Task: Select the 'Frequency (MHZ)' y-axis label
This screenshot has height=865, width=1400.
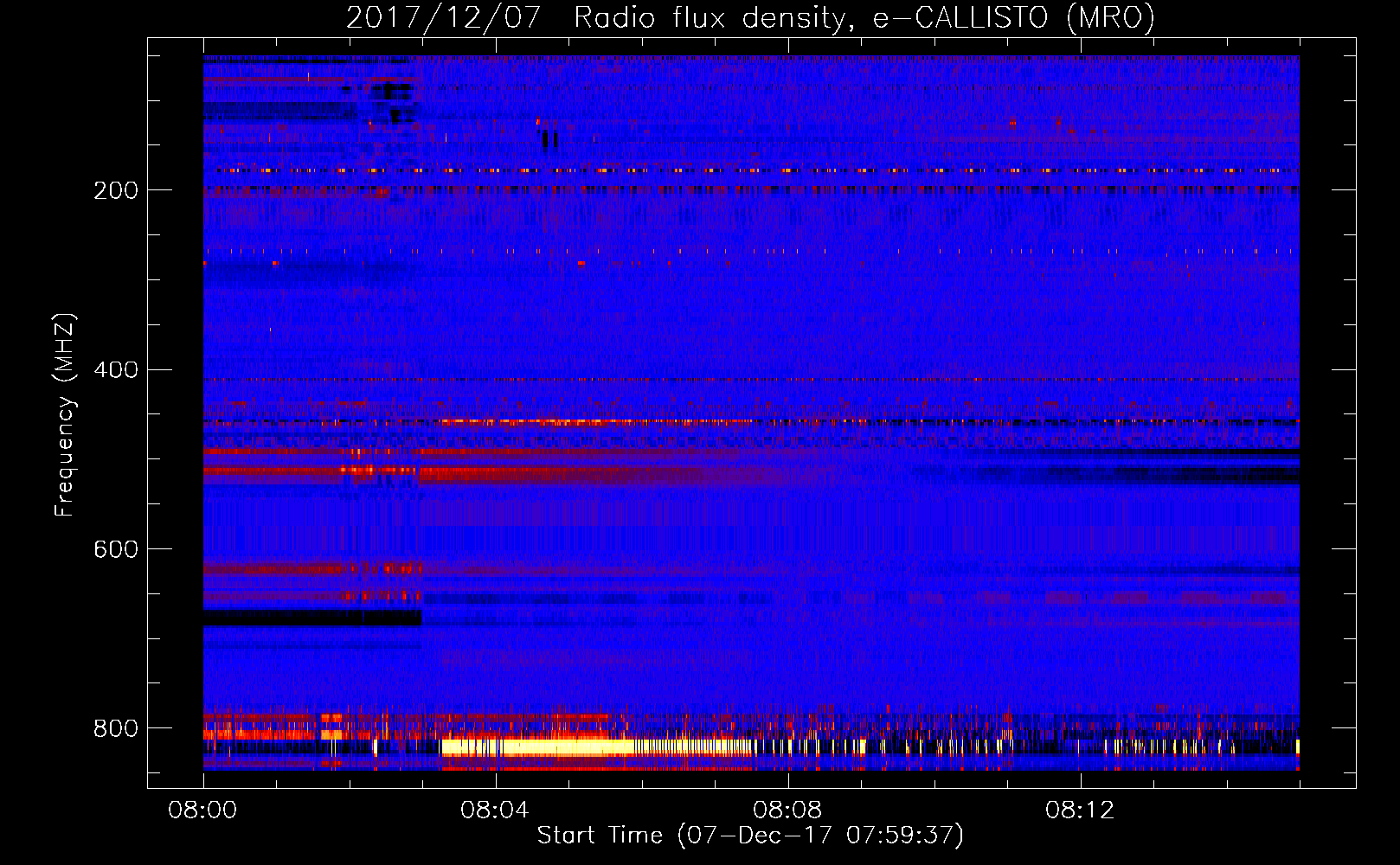Action: [x=64, y=415]
